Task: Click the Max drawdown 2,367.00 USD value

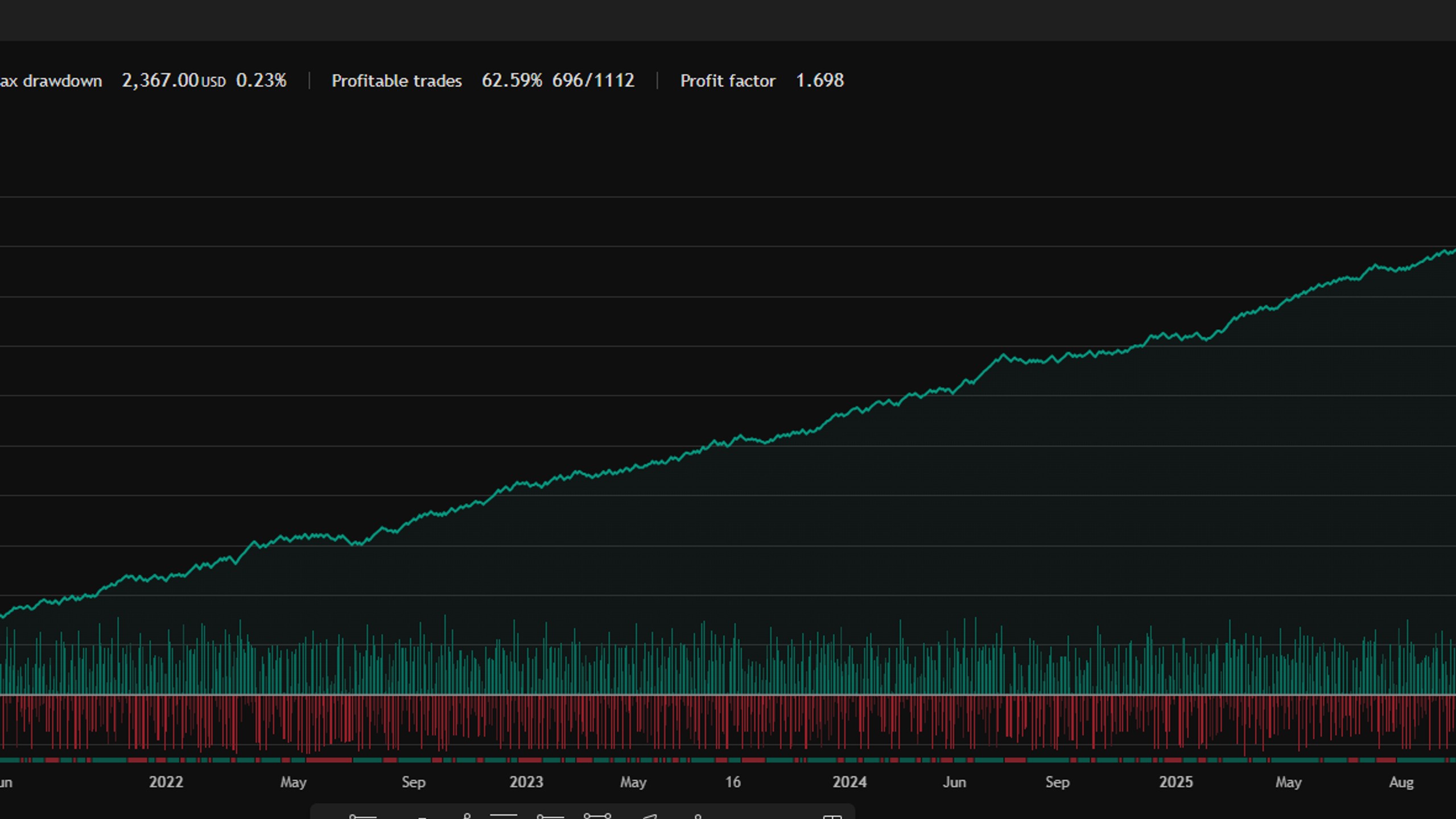Action: point(174,80)
